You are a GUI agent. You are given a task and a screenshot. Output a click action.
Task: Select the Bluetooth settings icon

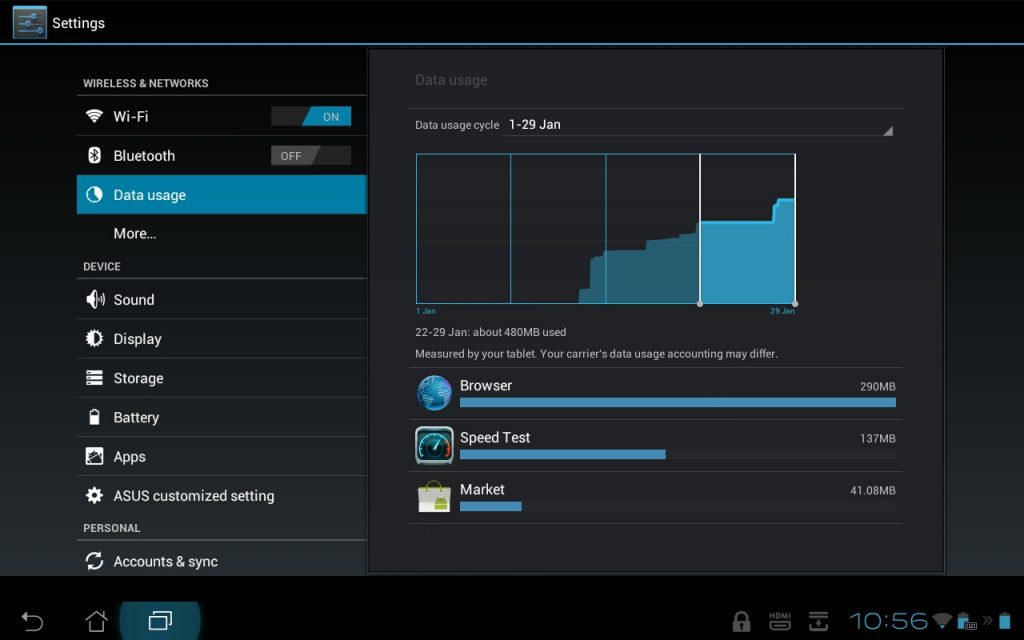[x=94, y=155]
